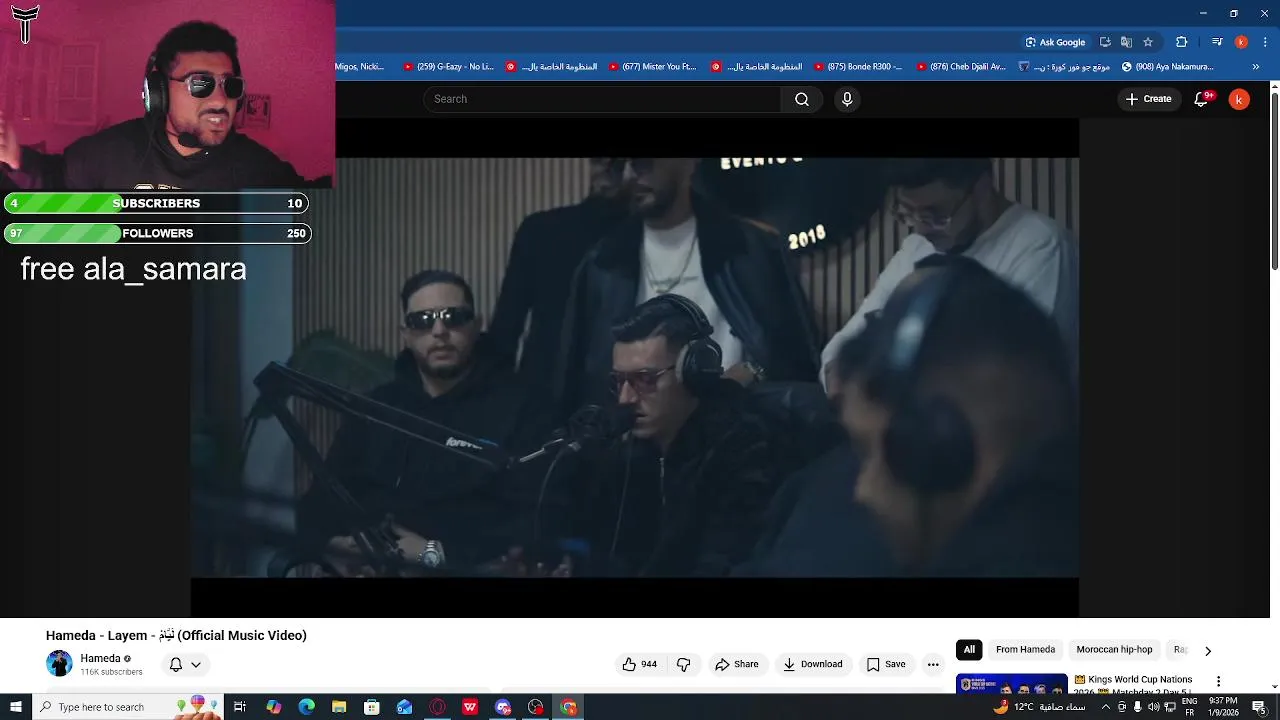1280x720 pixels.
Task: Launch Copilot from the taskbar
Action: 274,707
